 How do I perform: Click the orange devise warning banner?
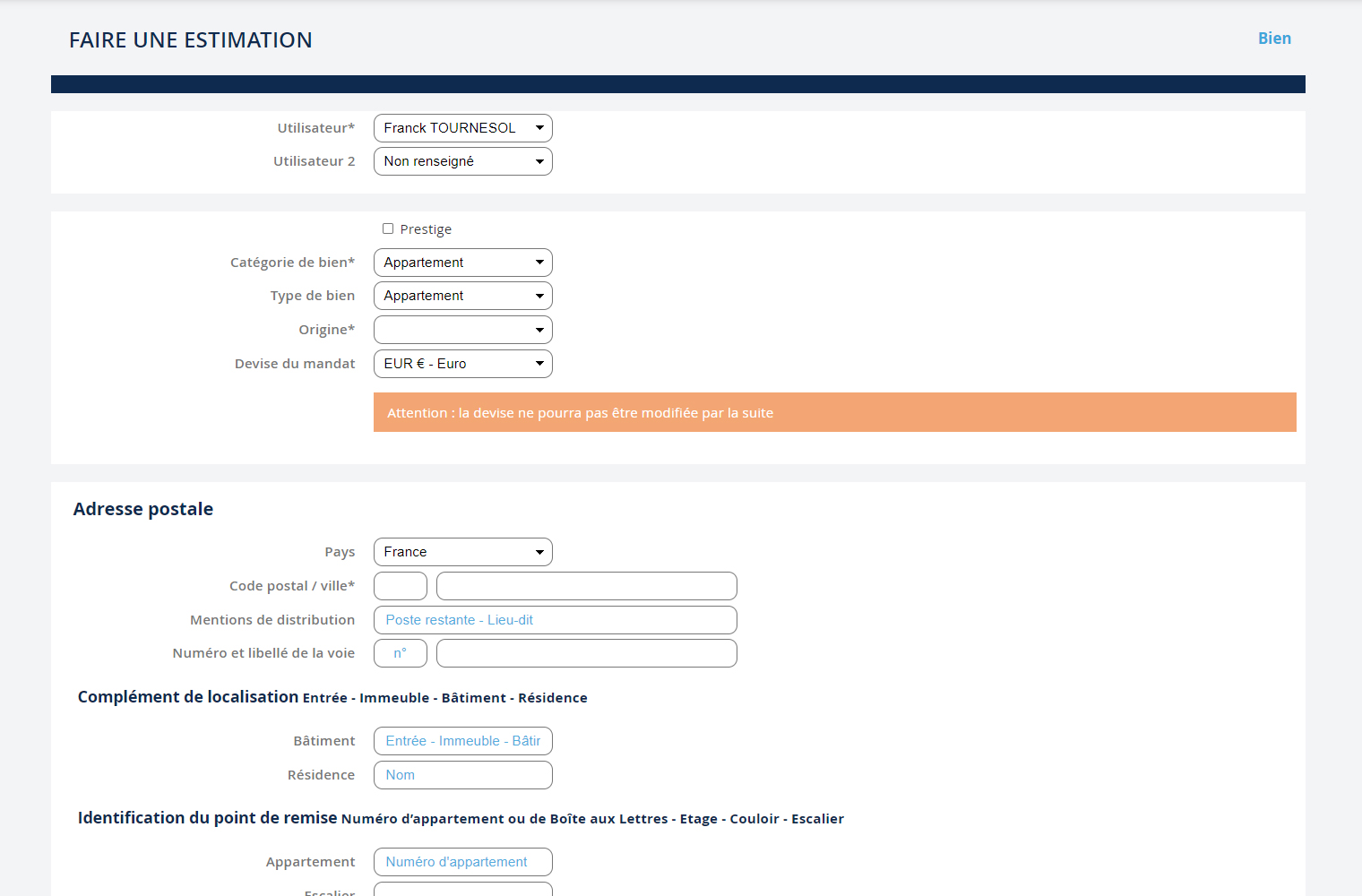pos(834,412)
